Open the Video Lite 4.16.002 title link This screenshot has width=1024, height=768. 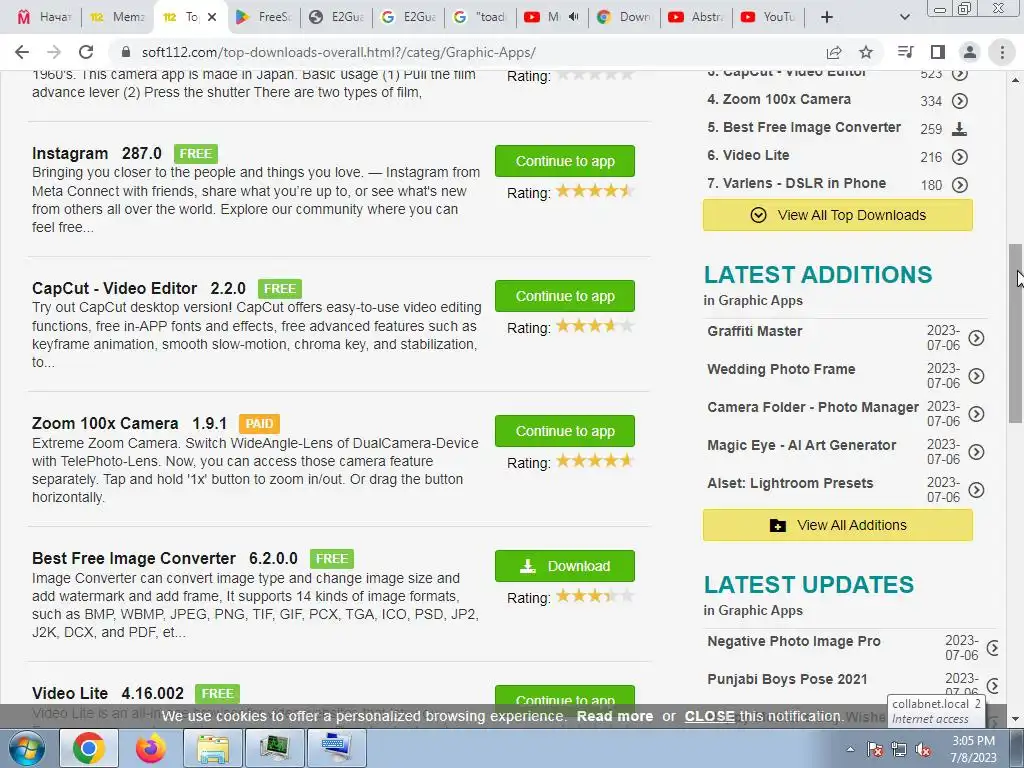(x=108, y=693)
